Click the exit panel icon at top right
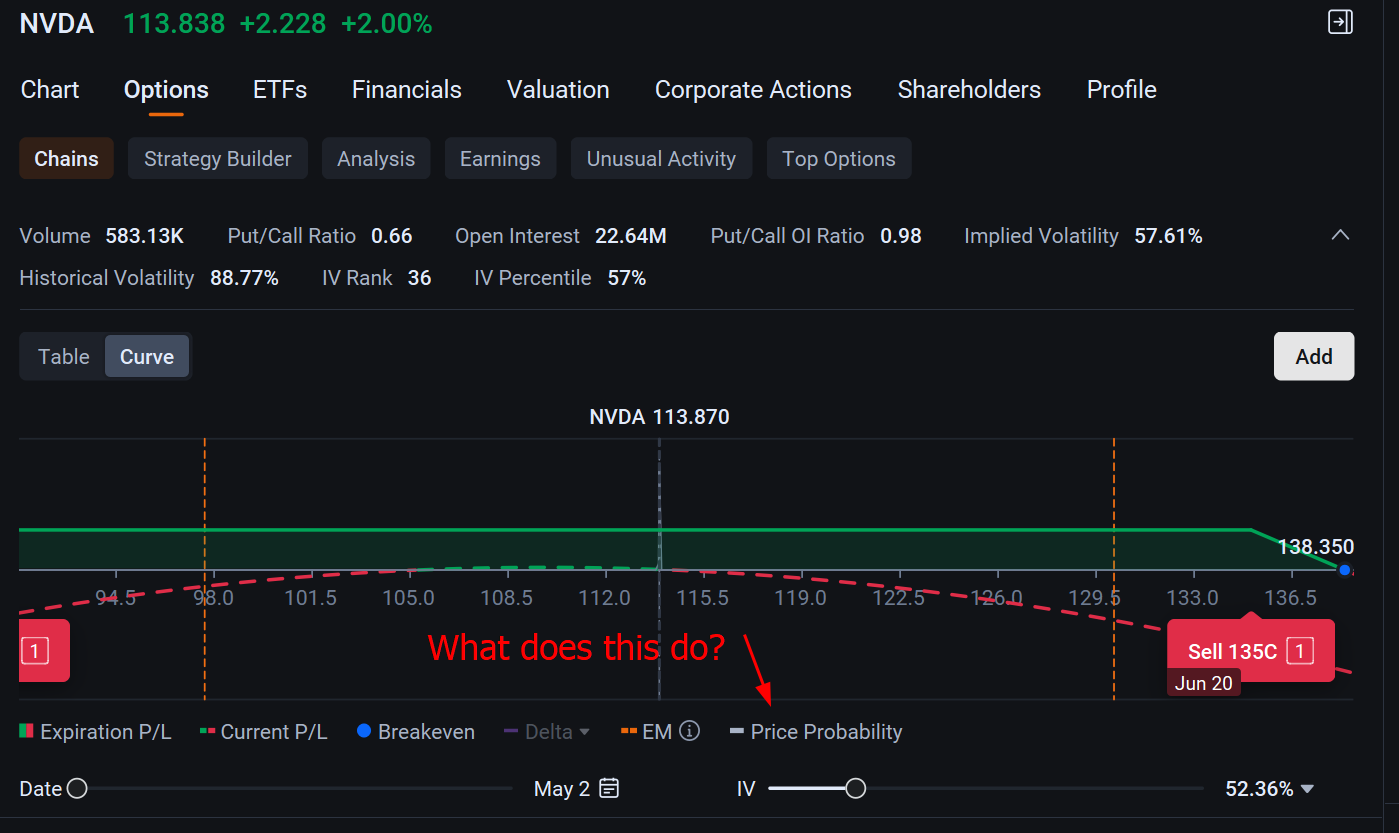This screenshot has width=1399, height=833. (x=1340, y=22)
